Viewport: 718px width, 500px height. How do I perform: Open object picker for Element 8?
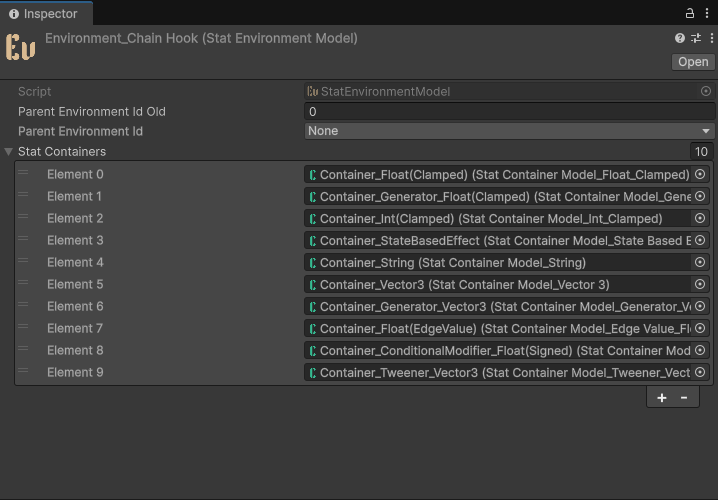click(700, 350)
